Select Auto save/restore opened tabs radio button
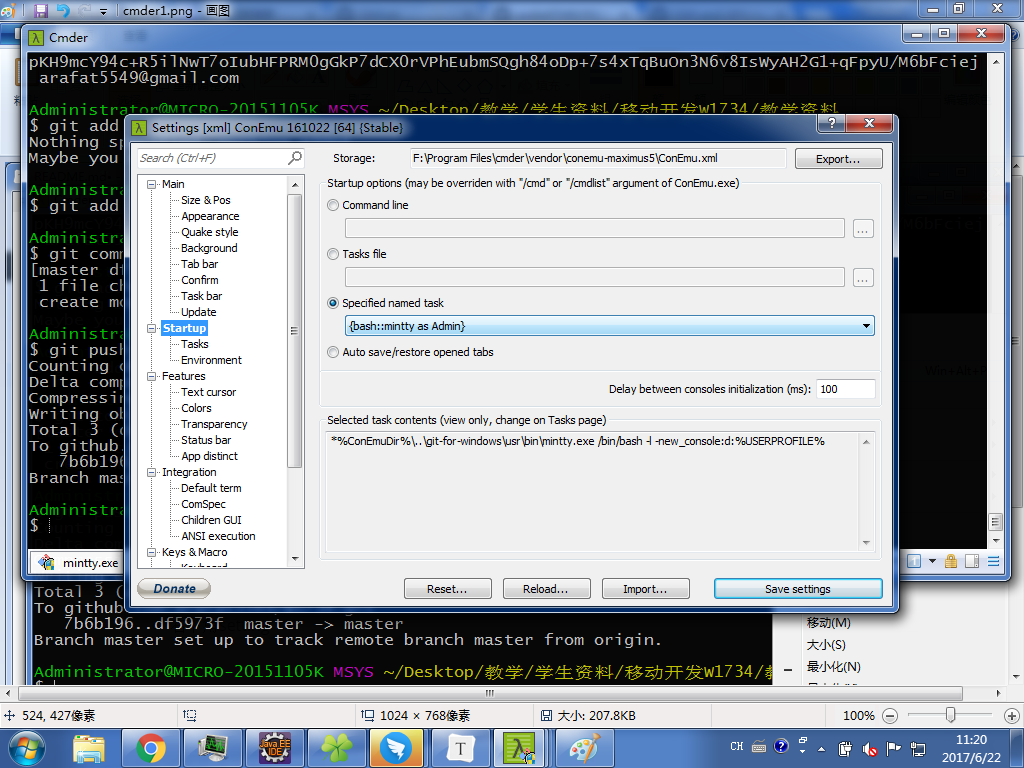This screenshot has height=768, width=1024. click(333, 352)
